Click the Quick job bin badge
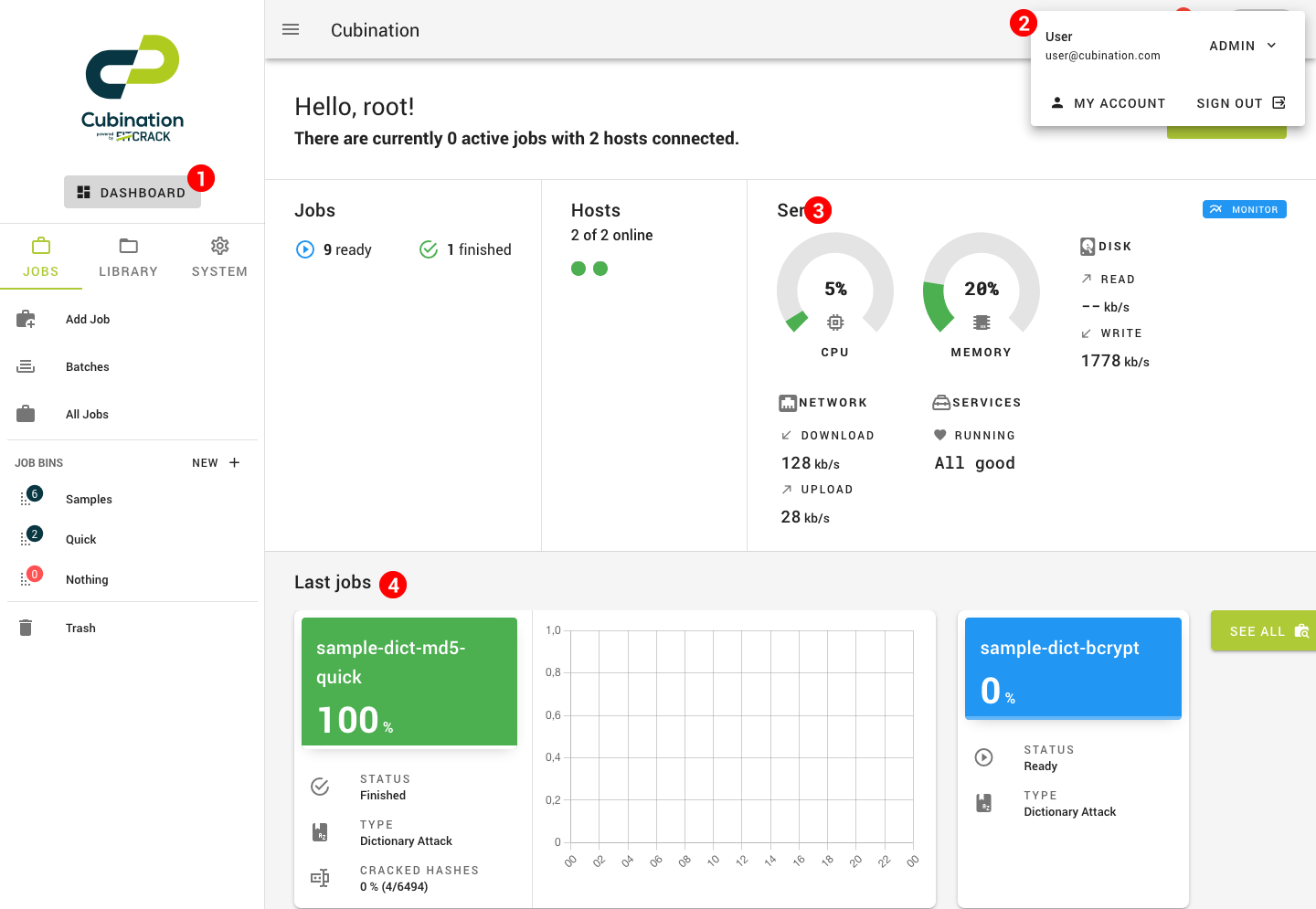The width and height of the screenshot is (1316, 909). [34, 534]
